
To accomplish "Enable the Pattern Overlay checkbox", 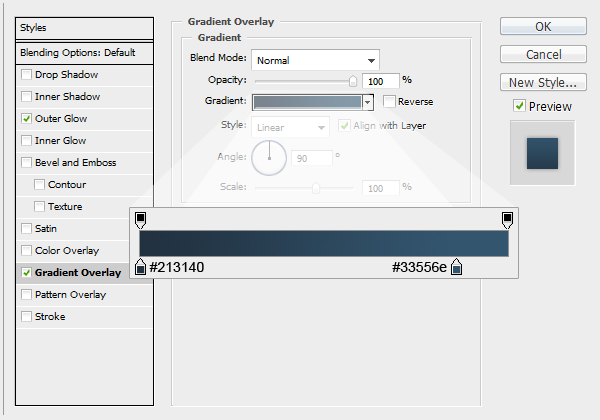I will coord(26,295).
